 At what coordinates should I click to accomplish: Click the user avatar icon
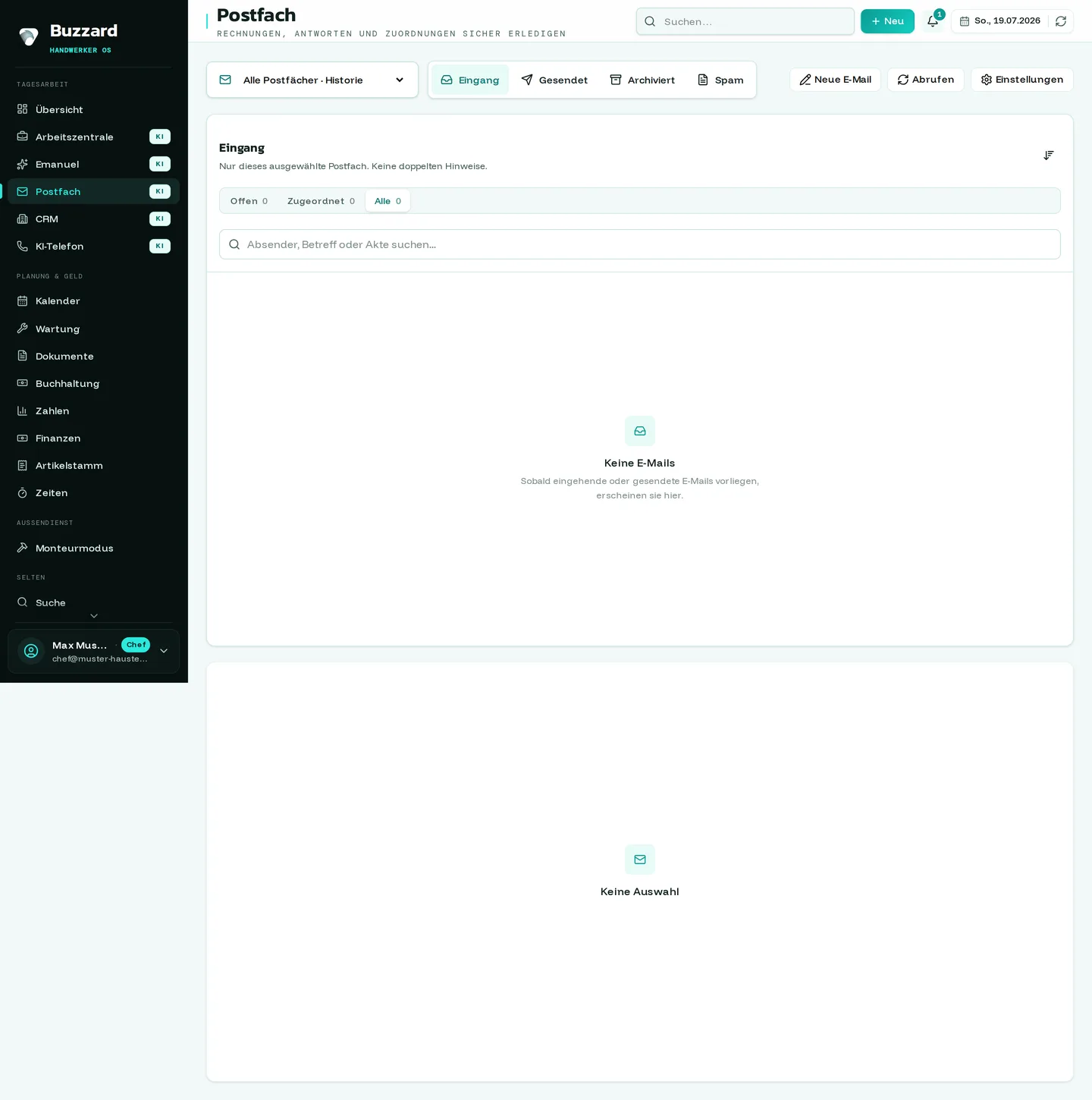tap(31, 651)
